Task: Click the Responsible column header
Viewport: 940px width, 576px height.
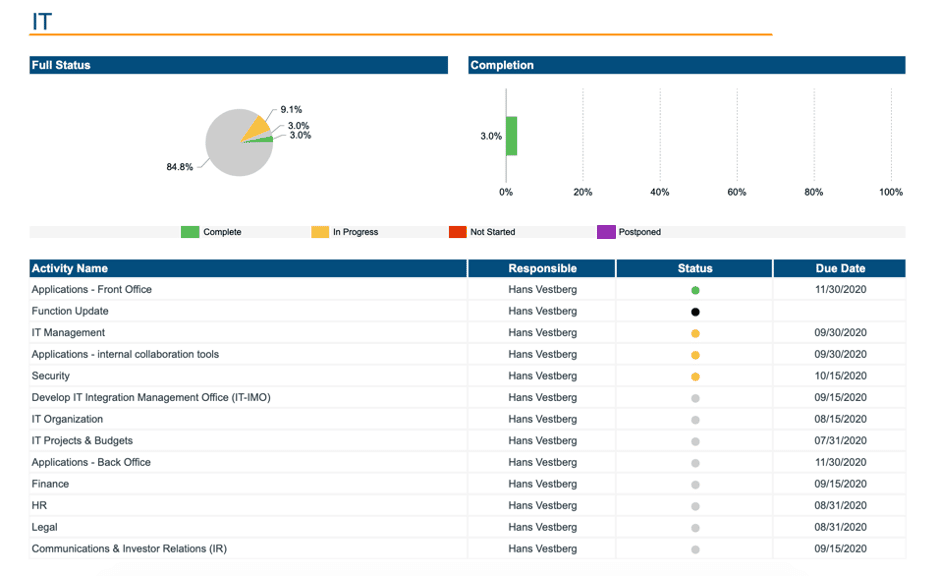Action: tap(542, 269)
